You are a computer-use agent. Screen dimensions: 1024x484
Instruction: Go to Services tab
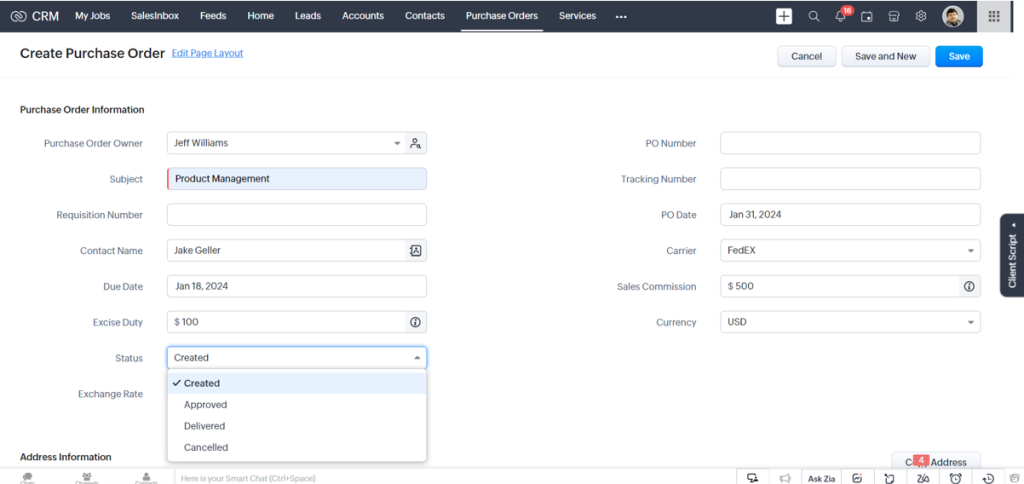[577, 16]
